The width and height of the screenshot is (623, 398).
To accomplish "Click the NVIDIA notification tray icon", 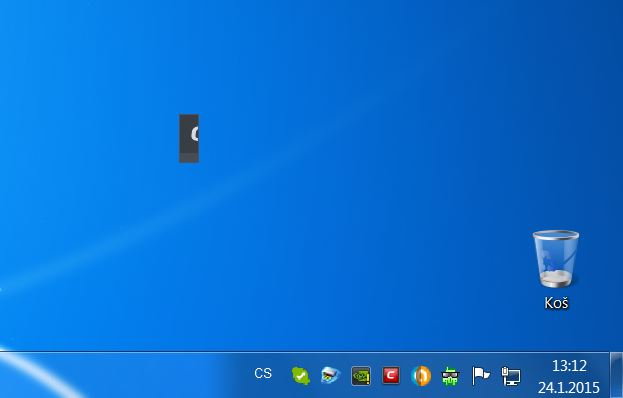I will (361, 376).
